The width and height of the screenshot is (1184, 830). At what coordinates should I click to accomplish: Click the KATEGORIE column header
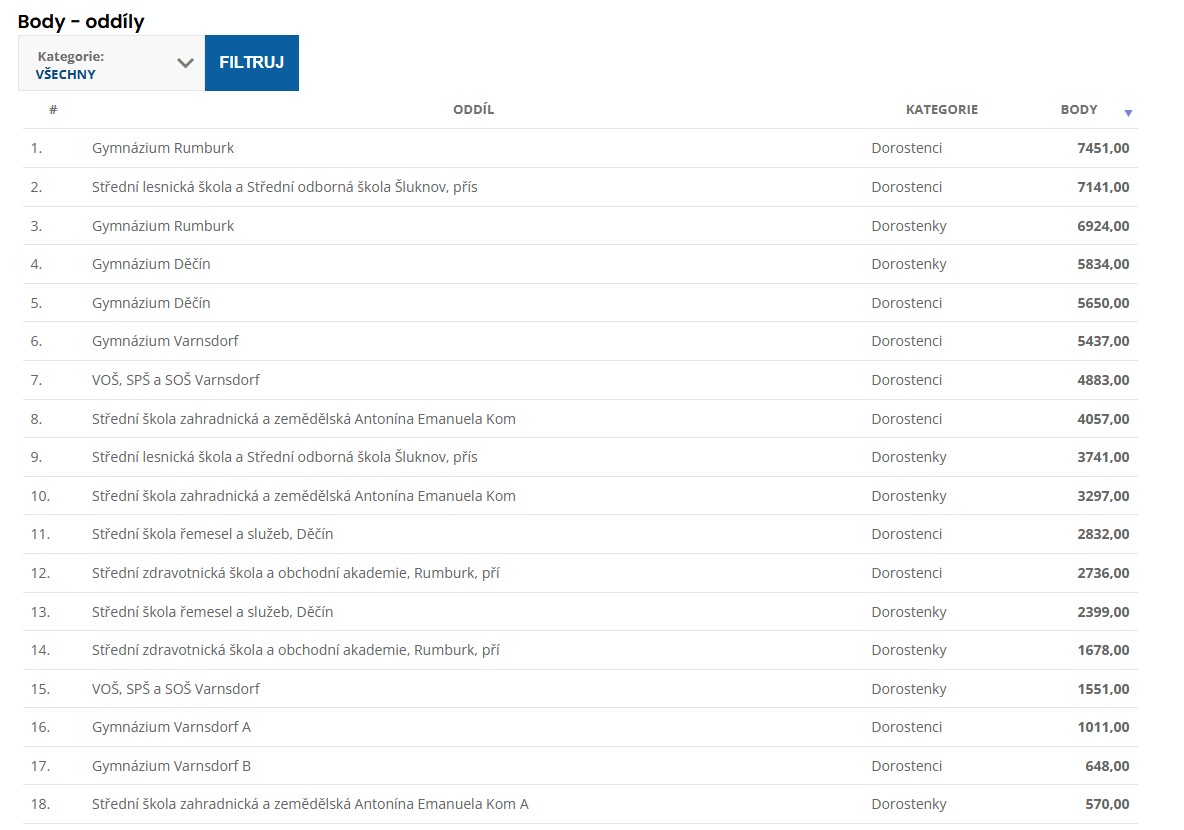[942, 110]
